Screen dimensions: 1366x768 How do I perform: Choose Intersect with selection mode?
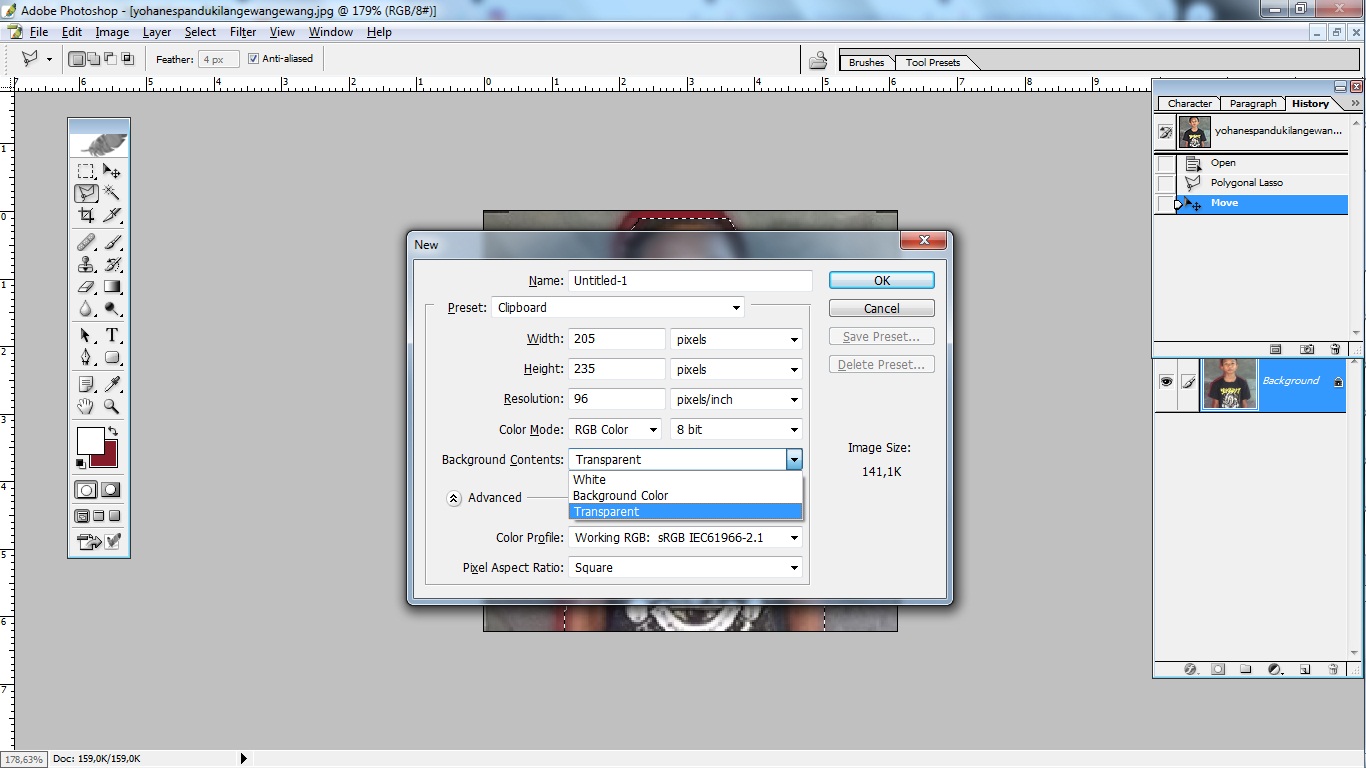tap(127, 59)
